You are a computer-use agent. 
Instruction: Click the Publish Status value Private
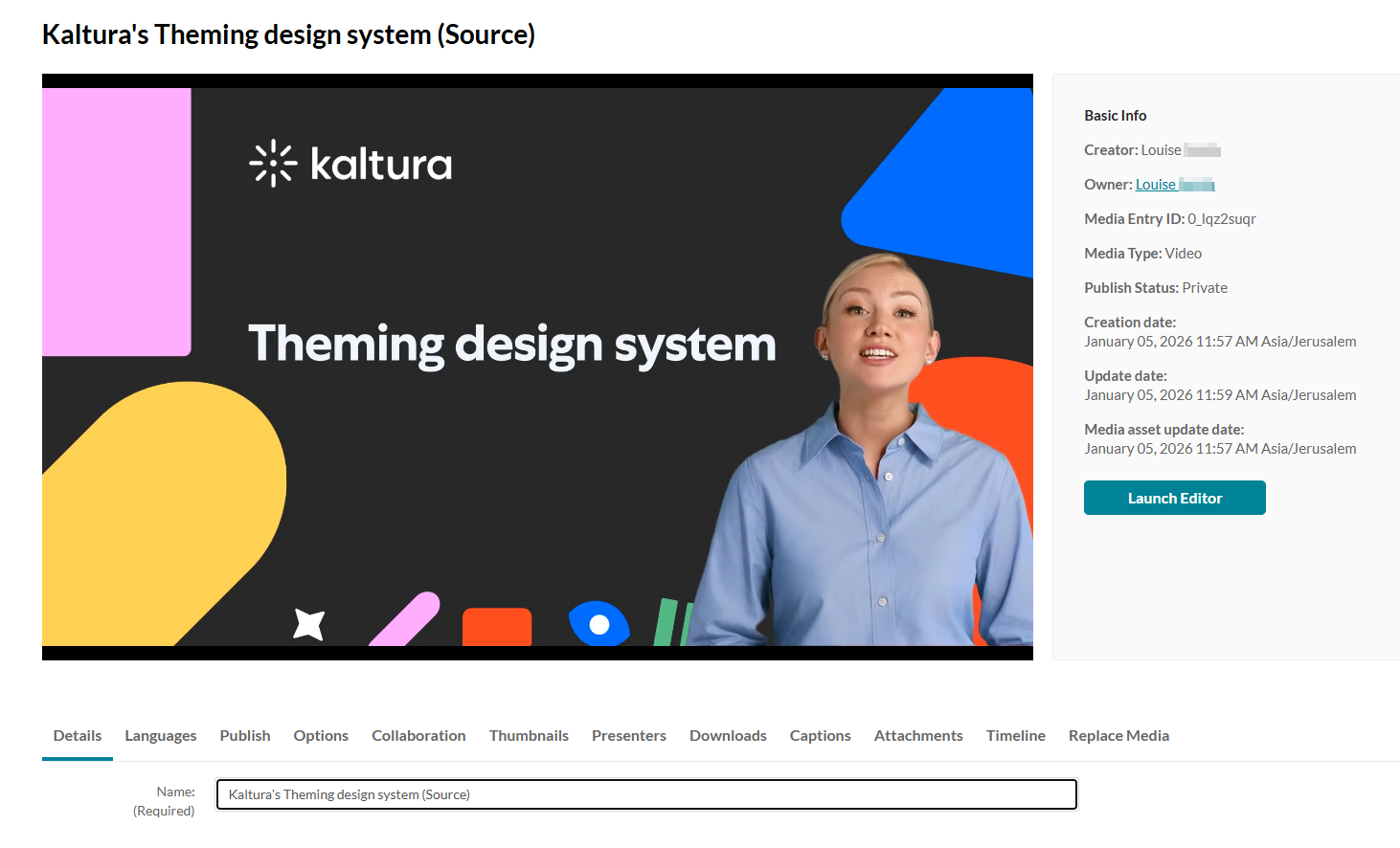[x=1205, y=288]
